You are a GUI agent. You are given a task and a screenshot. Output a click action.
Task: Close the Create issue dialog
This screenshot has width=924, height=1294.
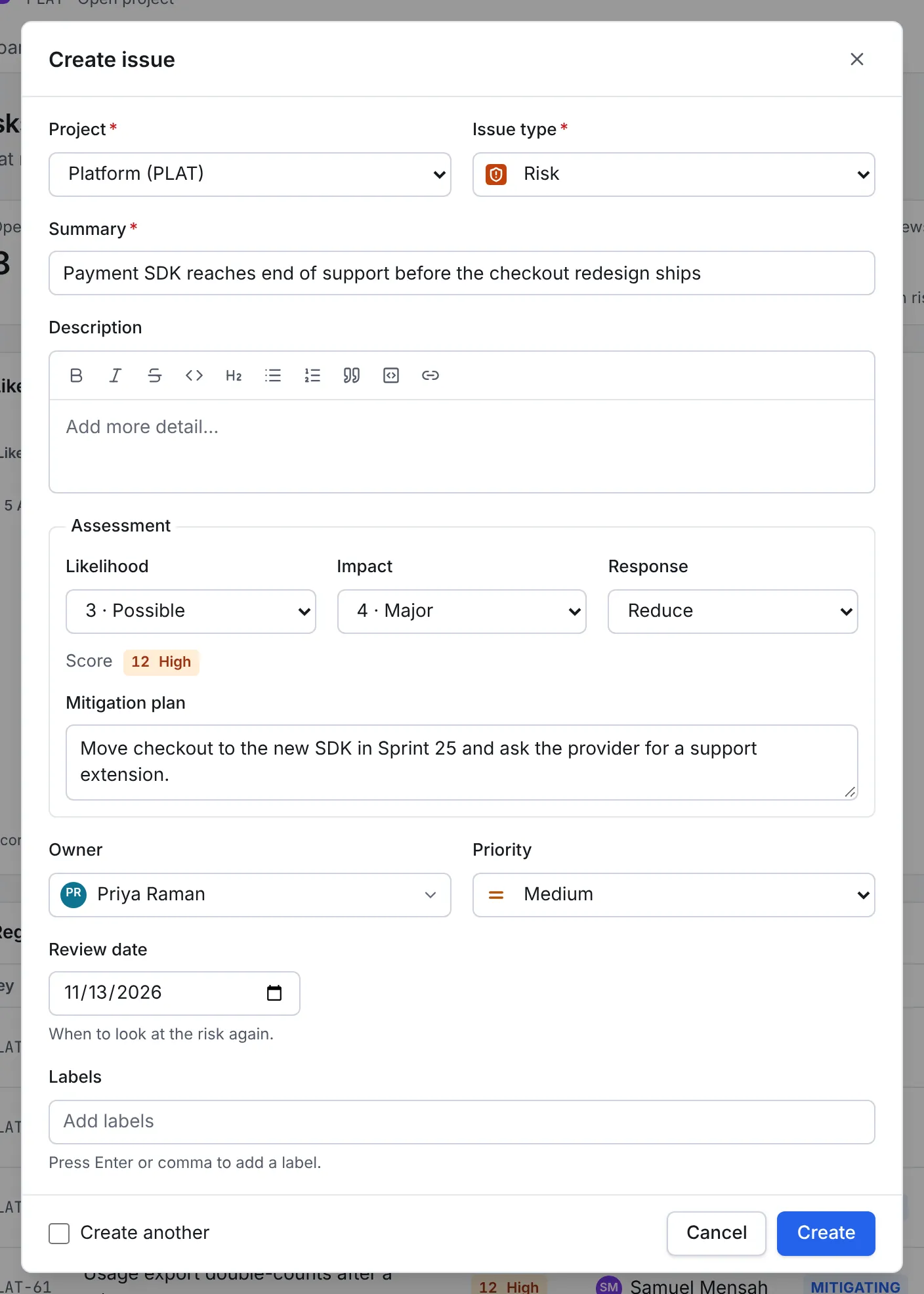click(x=857, y=59)
